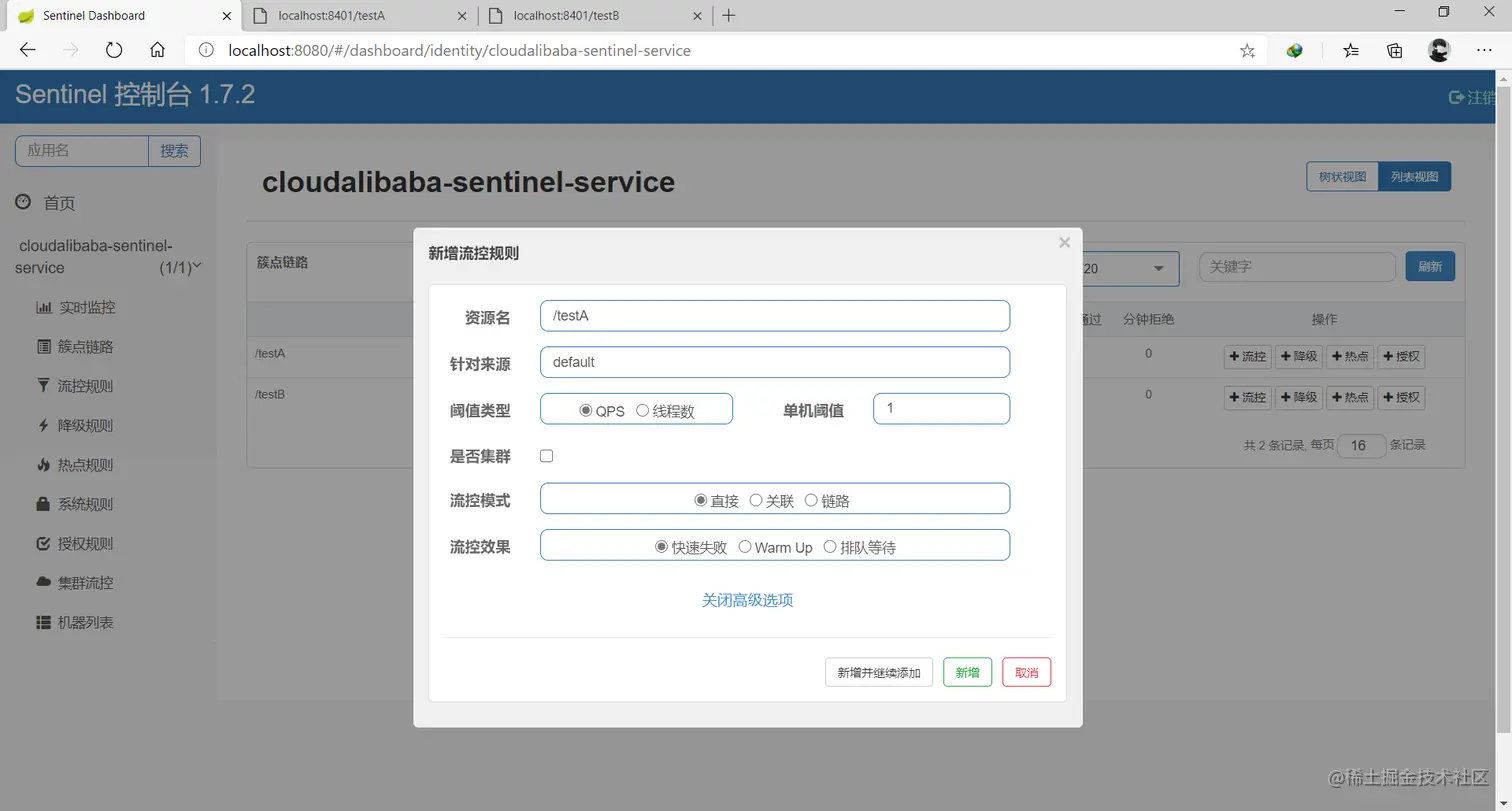Reload the current page
Image resolution: width=1512 pixels, height=811 pixels.
pyautogui.click(x=114, y=50)
